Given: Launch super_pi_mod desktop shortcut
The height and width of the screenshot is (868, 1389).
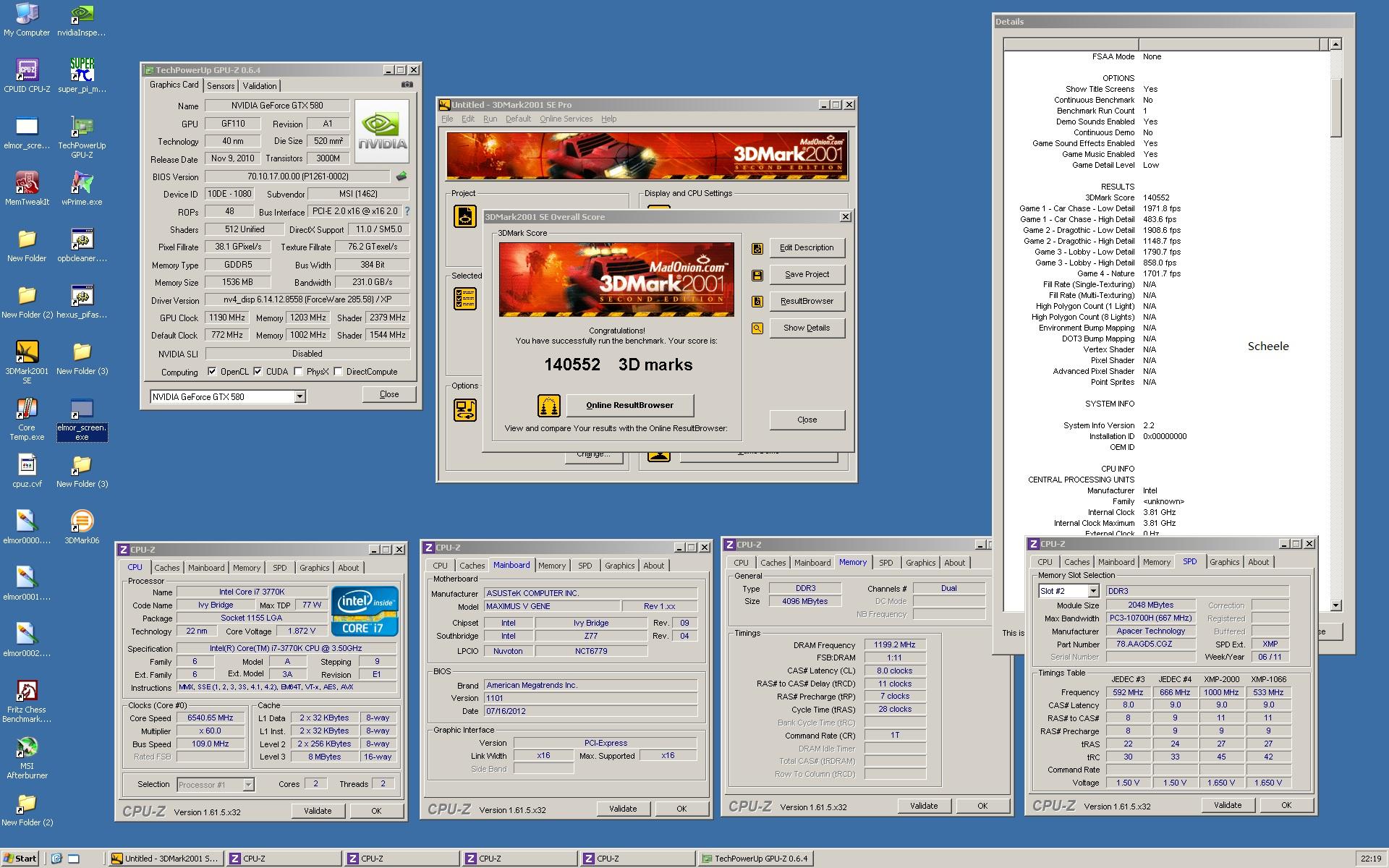Looking at the screenshot, I should (82, 76).
